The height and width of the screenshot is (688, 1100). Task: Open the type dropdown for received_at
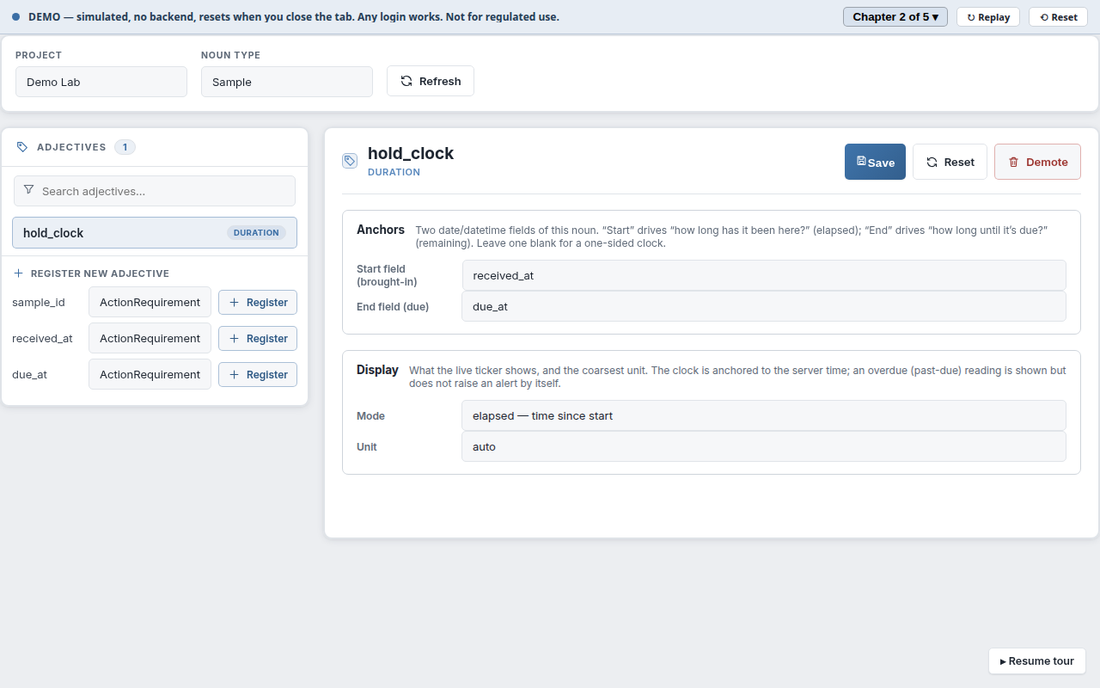coord(150,338)
